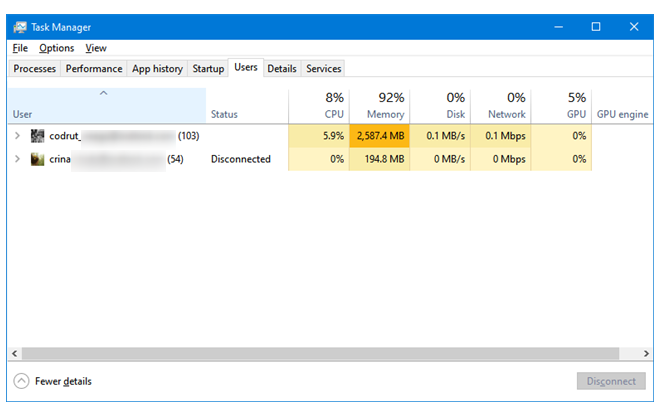Image resolution: width=666 pixels, height=412 pixels.
Task: Select the 0 Mbps network cell
Action: (501, 159)
